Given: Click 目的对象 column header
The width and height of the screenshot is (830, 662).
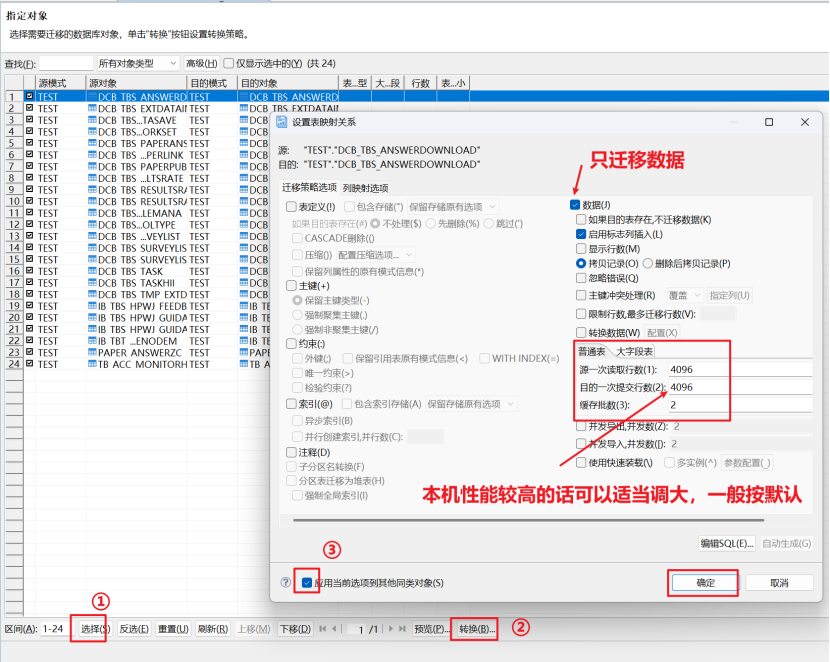Looking at the screenshot, I should (x=288, y=83).
